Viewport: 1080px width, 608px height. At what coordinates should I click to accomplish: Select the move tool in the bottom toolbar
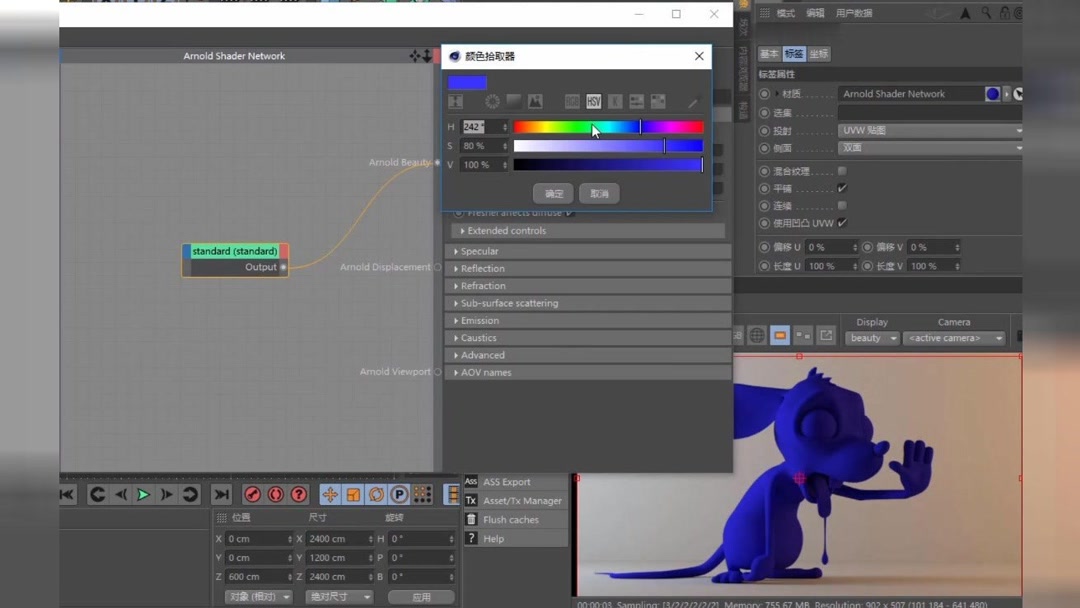point(330,494)
